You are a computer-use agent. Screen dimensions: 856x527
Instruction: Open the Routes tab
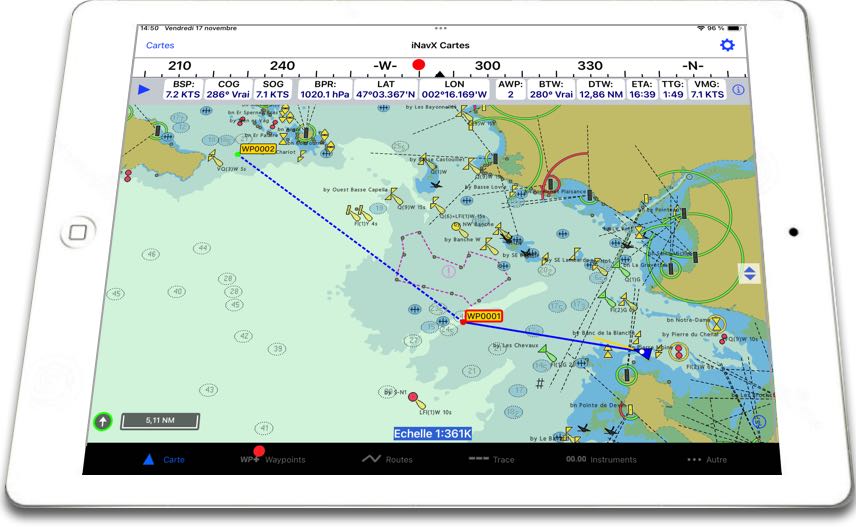[x=387, y=459]
